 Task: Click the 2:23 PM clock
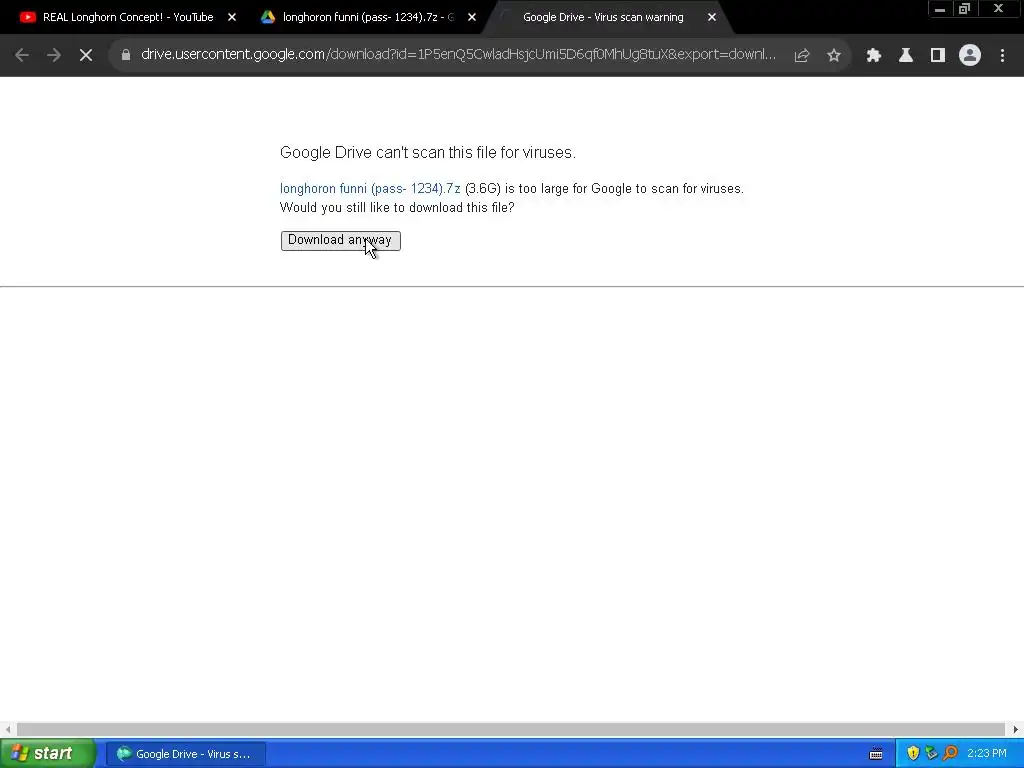[987, 754]
